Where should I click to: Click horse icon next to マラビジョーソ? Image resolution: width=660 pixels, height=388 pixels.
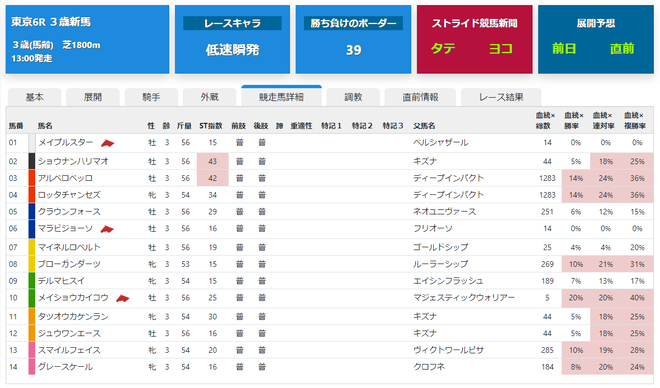pos(107,229)
